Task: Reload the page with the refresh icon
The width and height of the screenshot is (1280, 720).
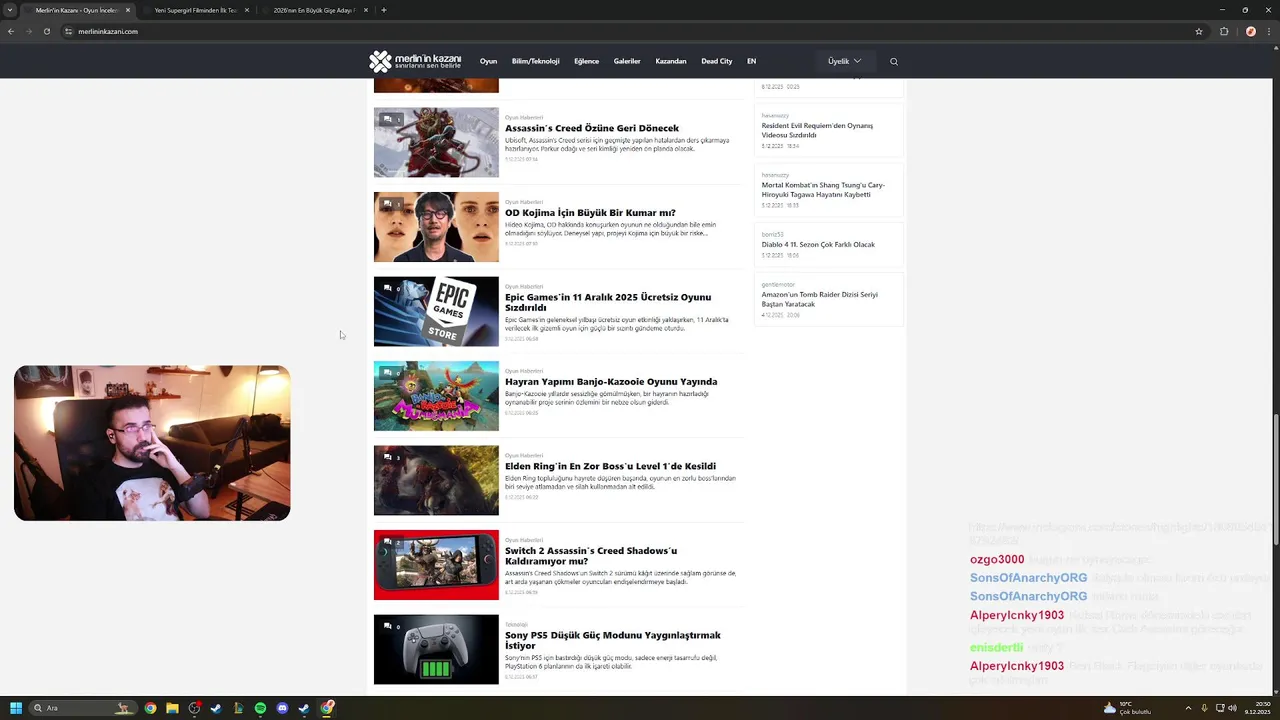Action: (46, 31)
